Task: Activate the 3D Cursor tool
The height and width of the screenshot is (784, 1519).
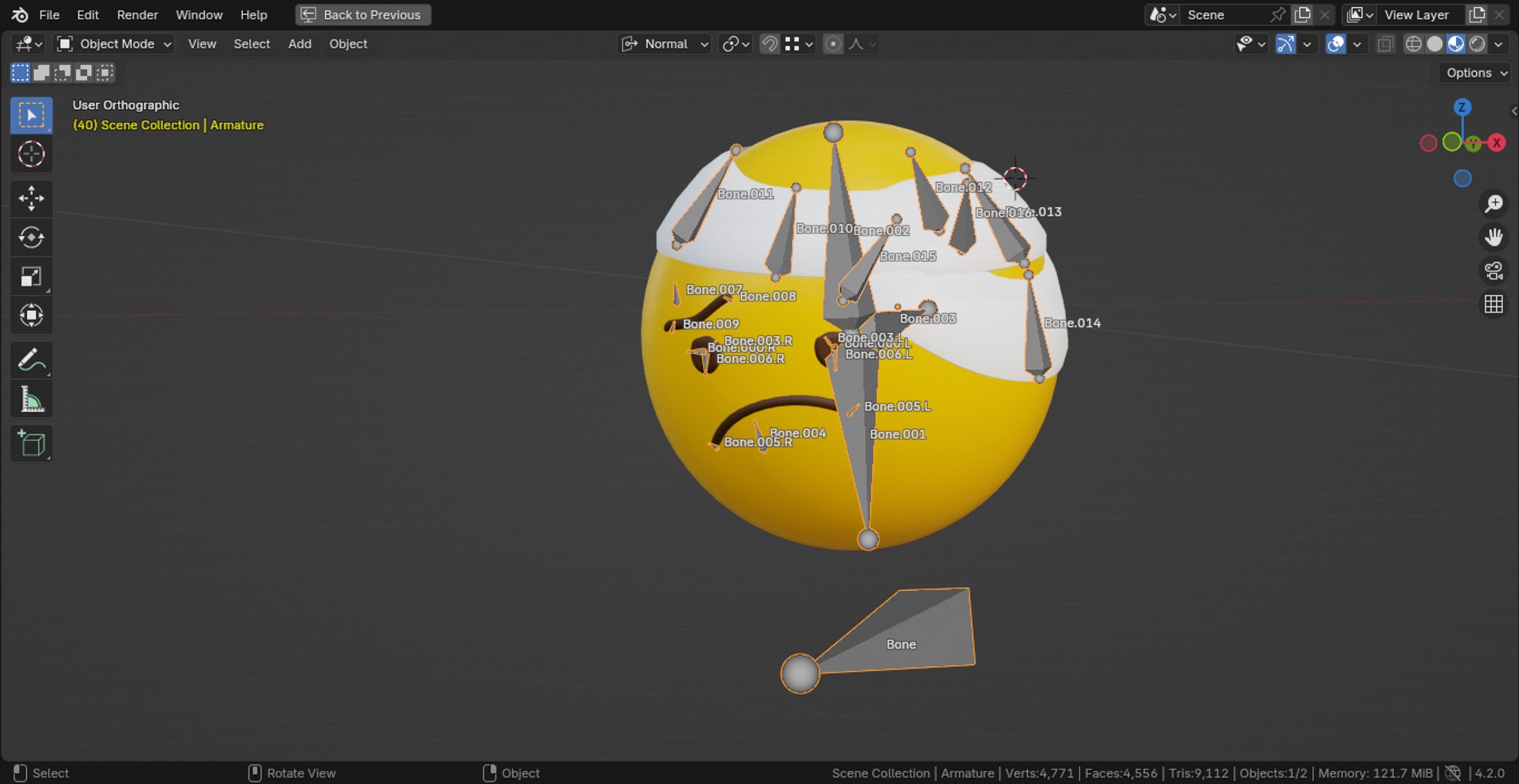Action: [32, 154]
